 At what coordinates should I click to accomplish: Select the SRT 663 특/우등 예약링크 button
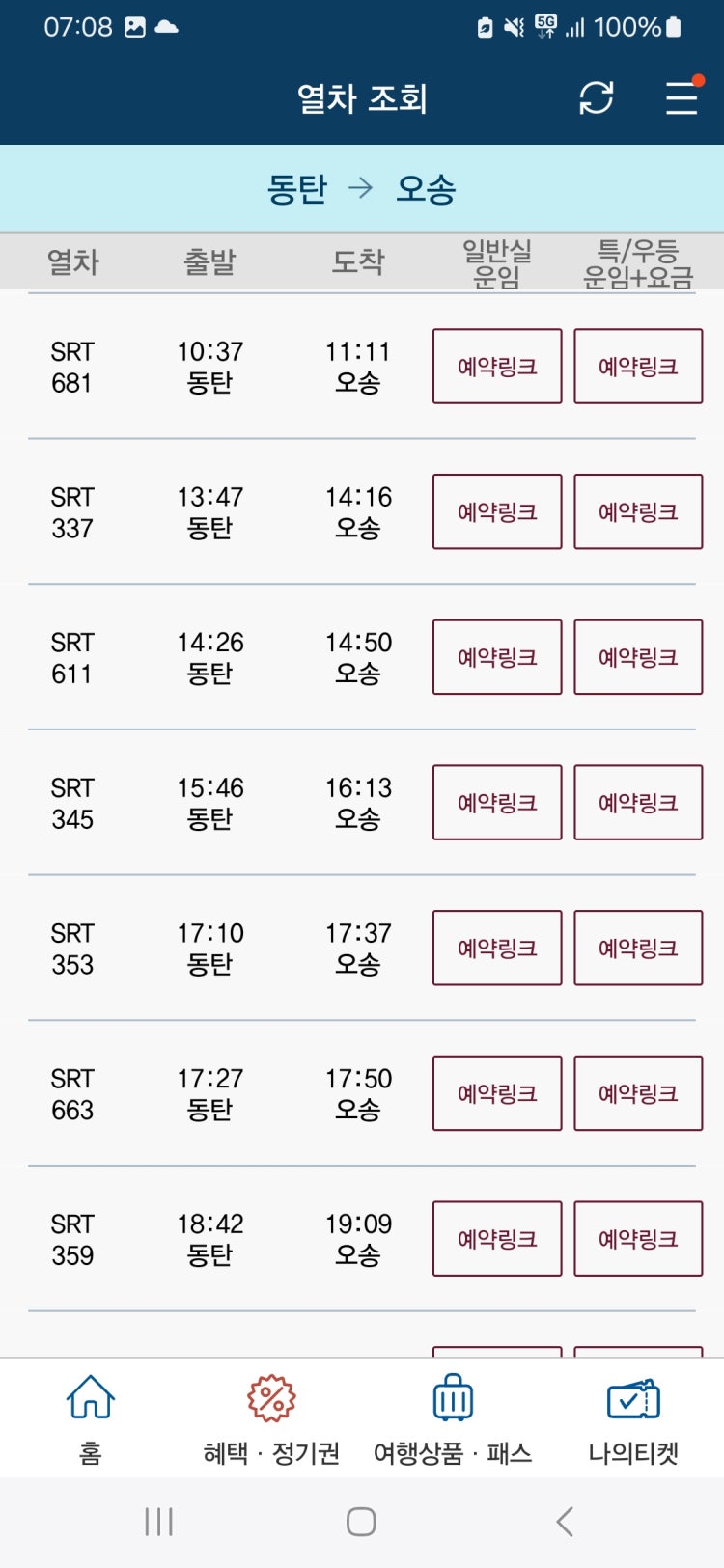(638, 1093)
